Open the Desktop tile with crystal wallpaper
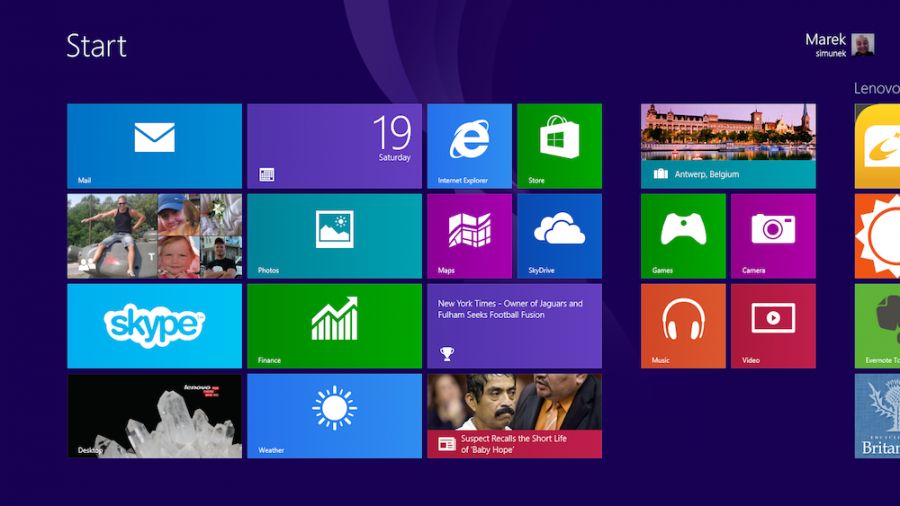This screenshot has width=900, height=506. tap(154, 416)
